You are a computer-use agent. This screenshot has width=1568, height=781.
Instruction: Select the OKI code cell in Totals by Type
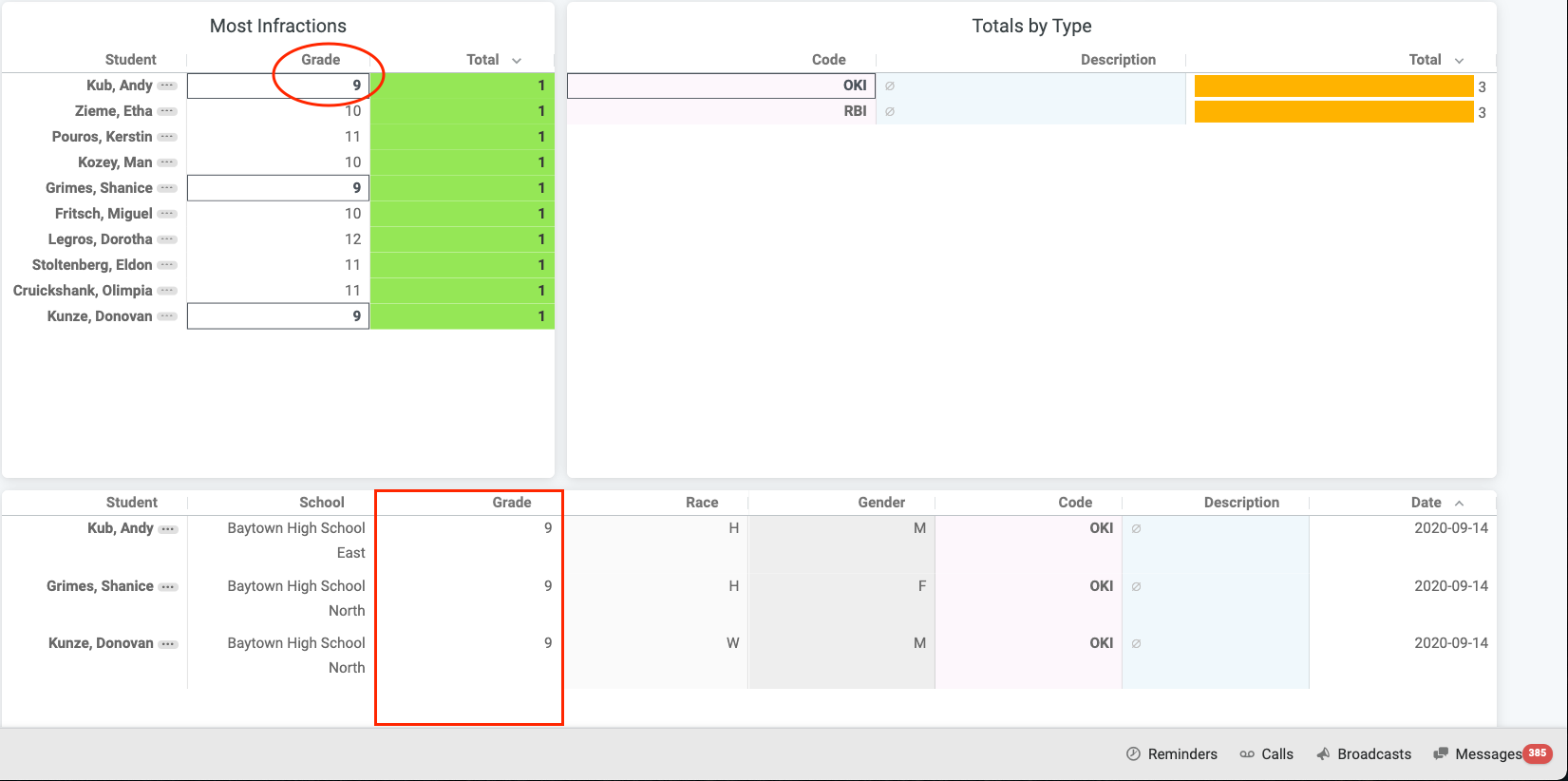pyautogui.click(x=721, y=86)
